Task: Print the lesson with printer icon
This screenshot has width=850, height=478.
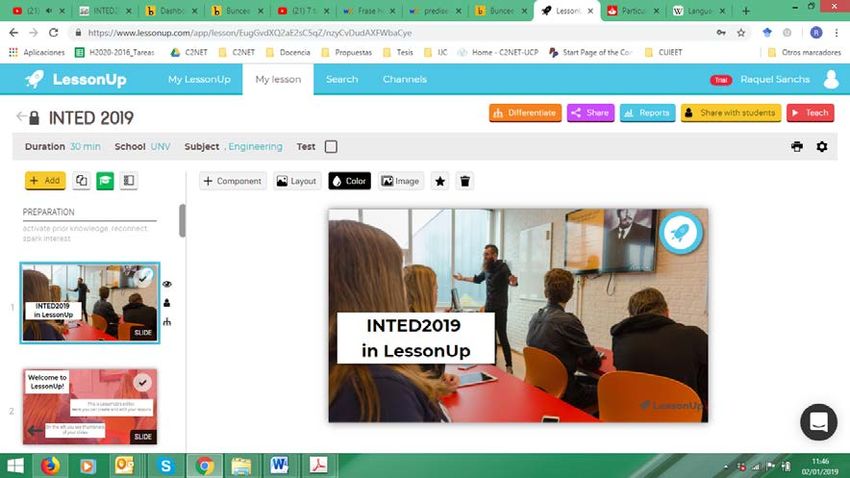Action: [x=797, y=146]
